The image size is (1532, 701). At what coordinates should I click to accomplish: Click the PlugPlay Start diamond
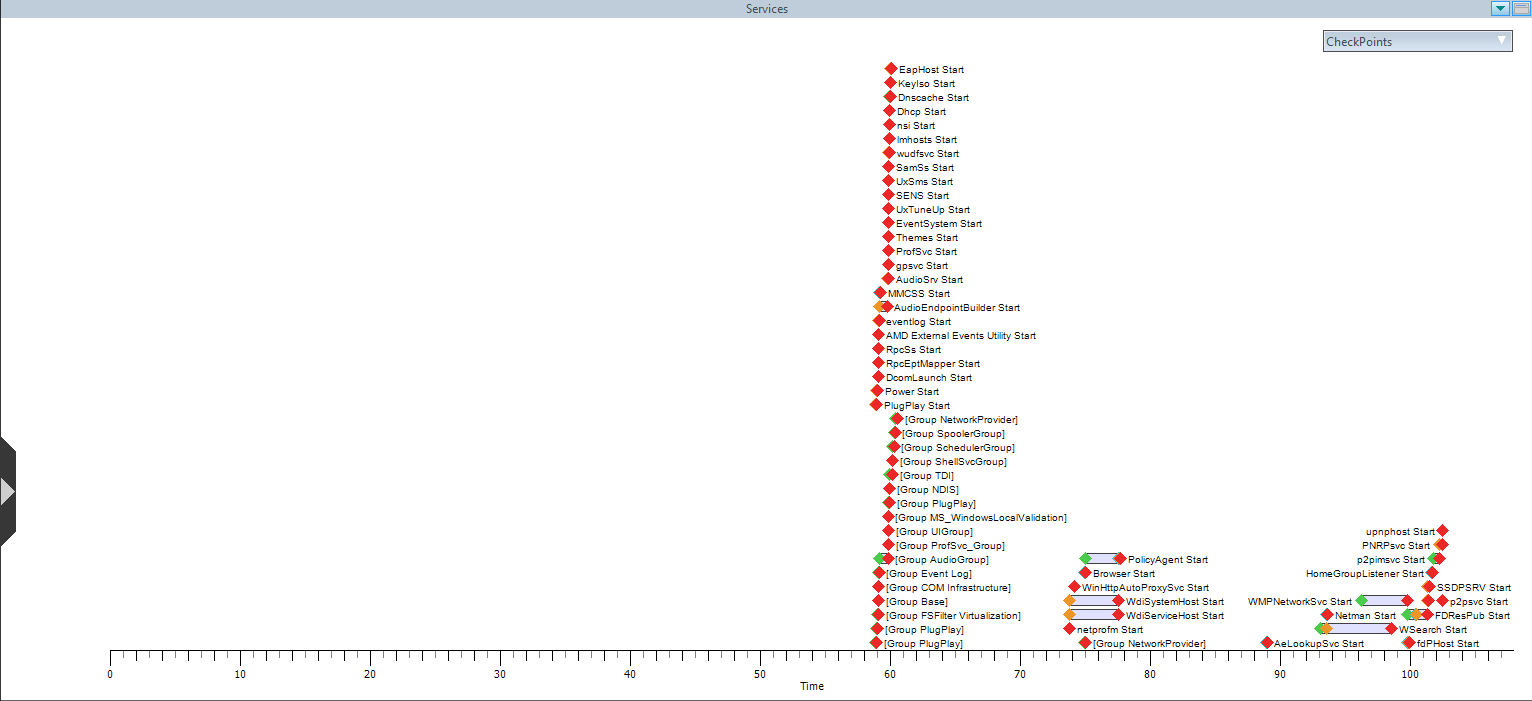coord(876,405)
